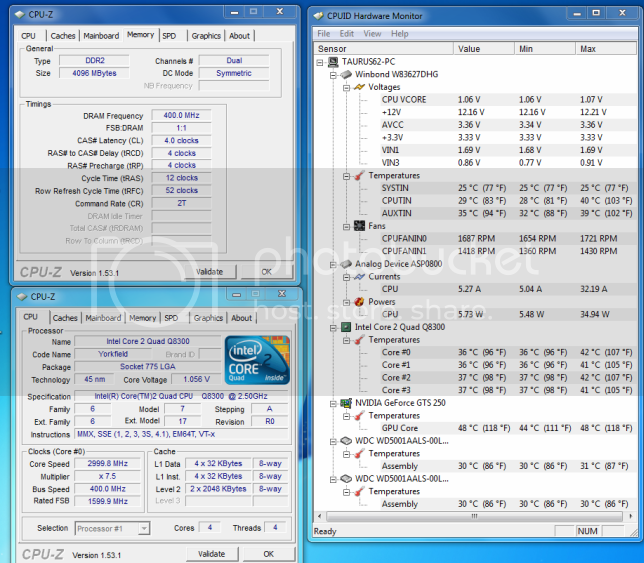The height and width of the screenshot is (563, 644).
Task: Click the CPUID Hardware Monitor title bar icon
Action: point(318,16)
